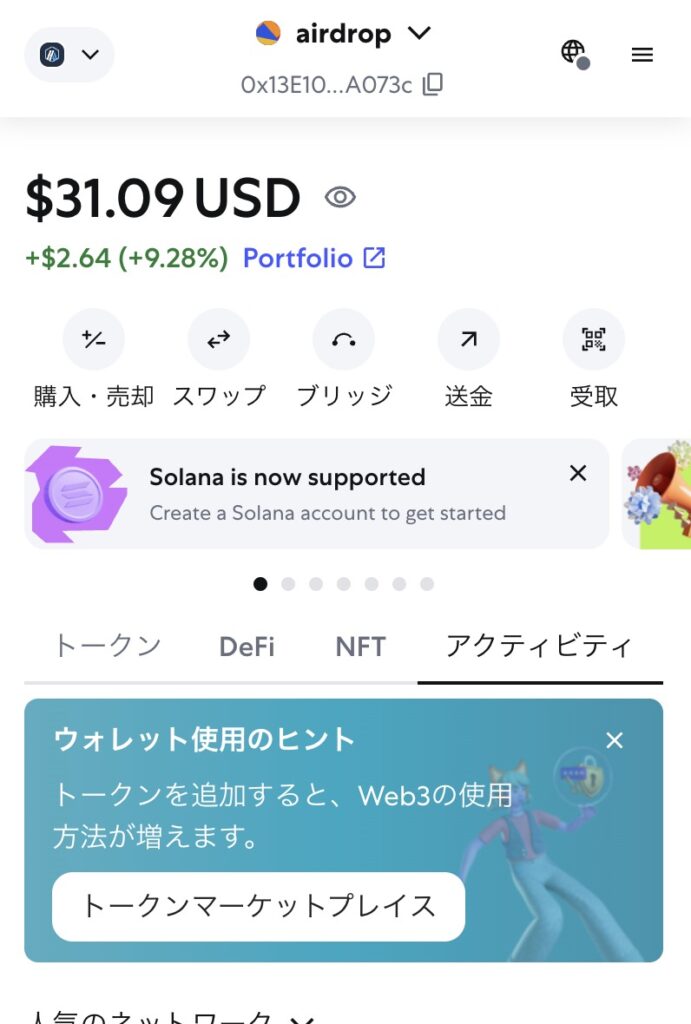Dismiss the Solana is now supported banner
Viewport: 691px width, 1024px height.
pos(578,473)
